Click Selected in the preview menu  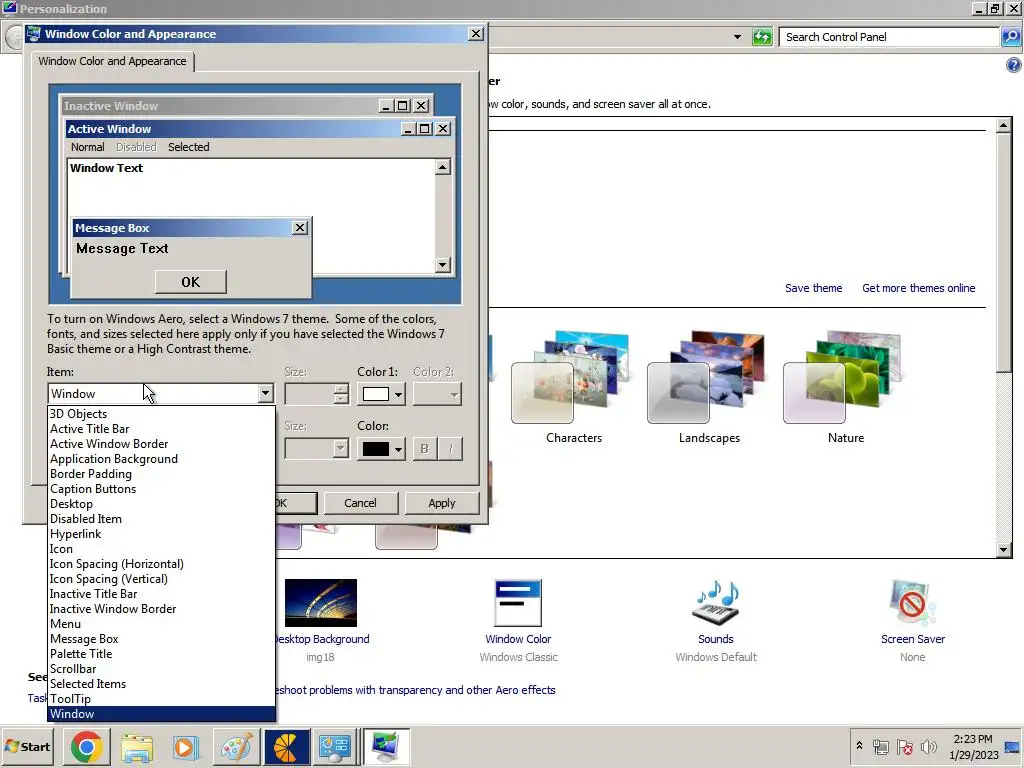coord(189,147)
